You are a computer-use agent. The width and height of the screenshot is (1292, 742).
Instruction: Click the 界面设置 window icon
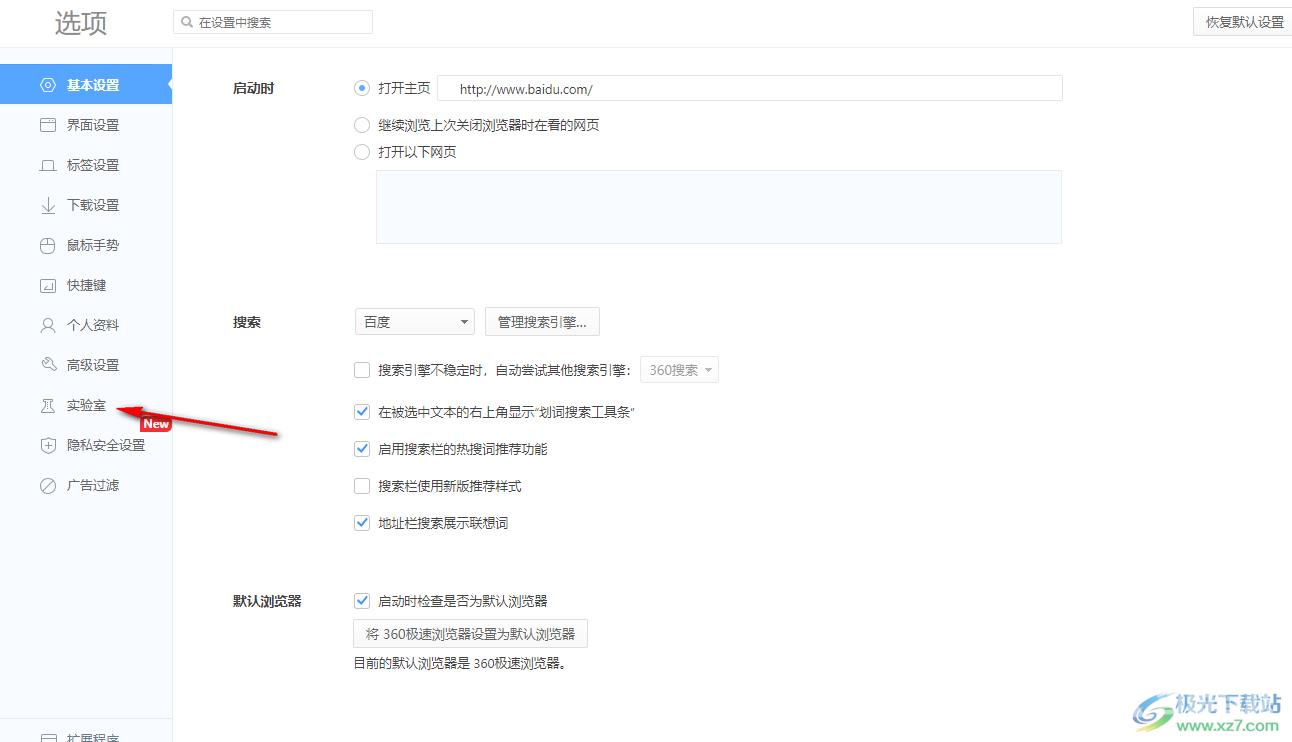pyautogui.click(x=48, y=125)
